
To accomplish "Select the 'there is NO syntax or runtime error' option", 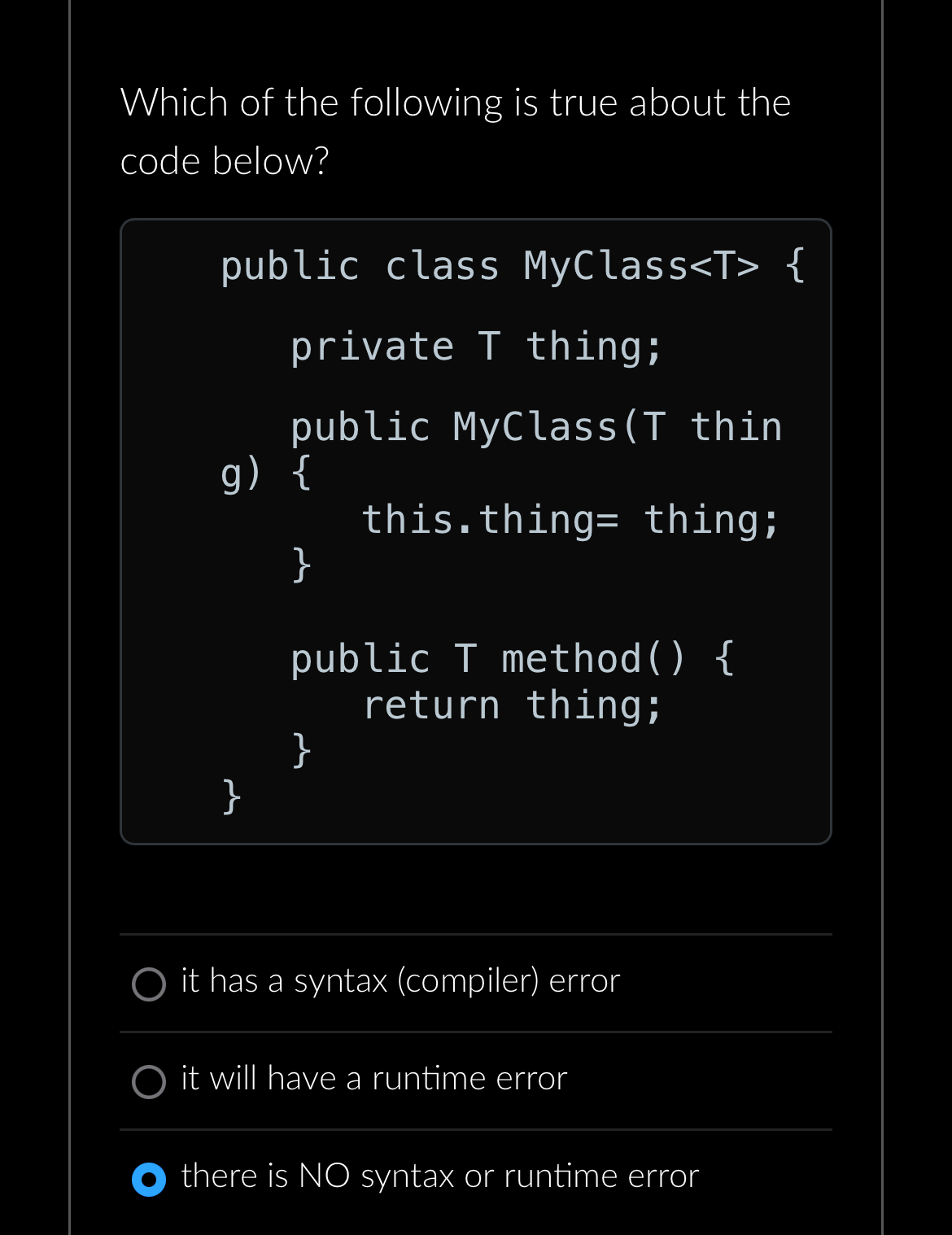I will click(439, 1176).
